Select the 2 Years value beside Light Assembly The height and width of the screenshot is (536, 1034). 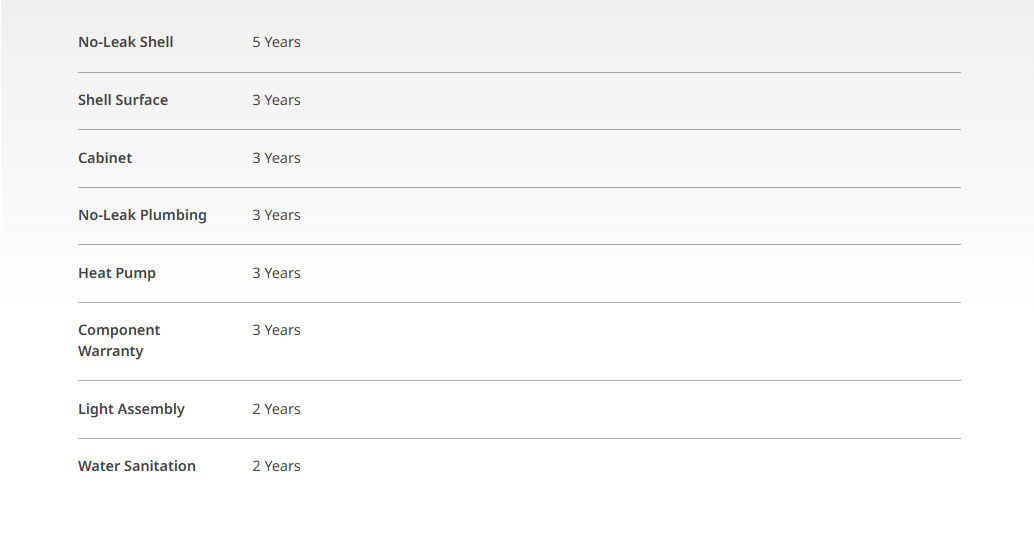[276, 409]
